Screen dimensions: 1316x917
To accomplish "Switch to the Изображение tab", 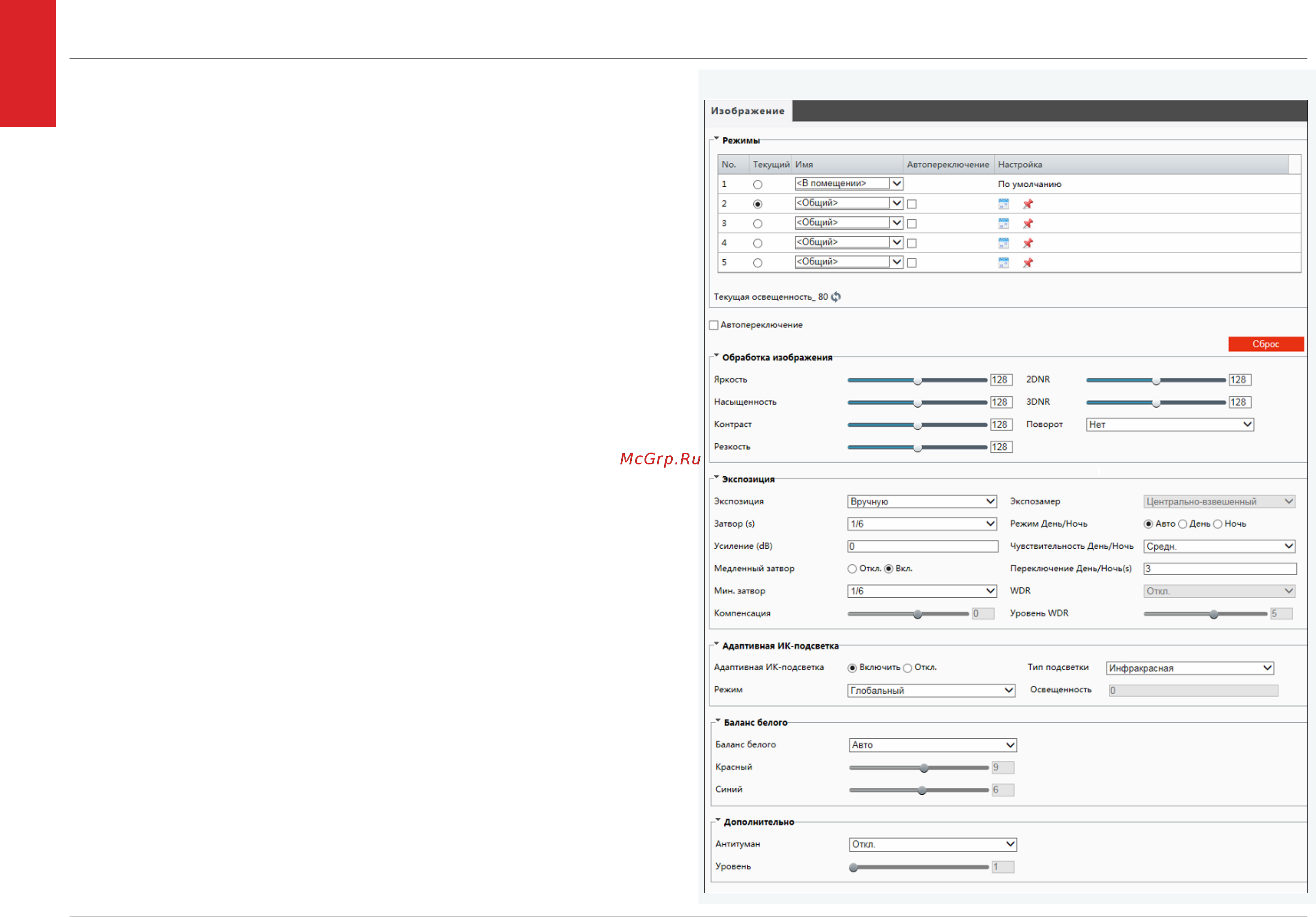I will click(x=748, y=111).
